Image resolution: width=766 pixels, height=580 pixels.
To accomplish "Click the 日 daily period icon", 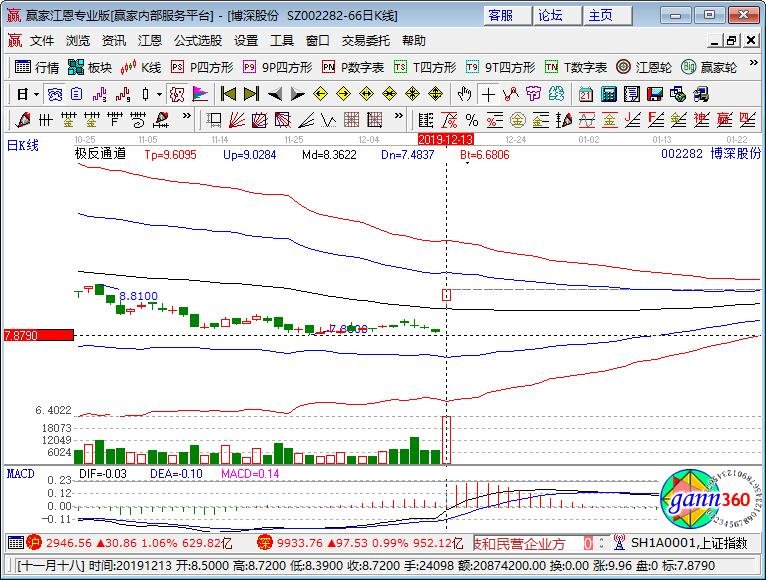I will pyautogui.click(x=22, y=94).
